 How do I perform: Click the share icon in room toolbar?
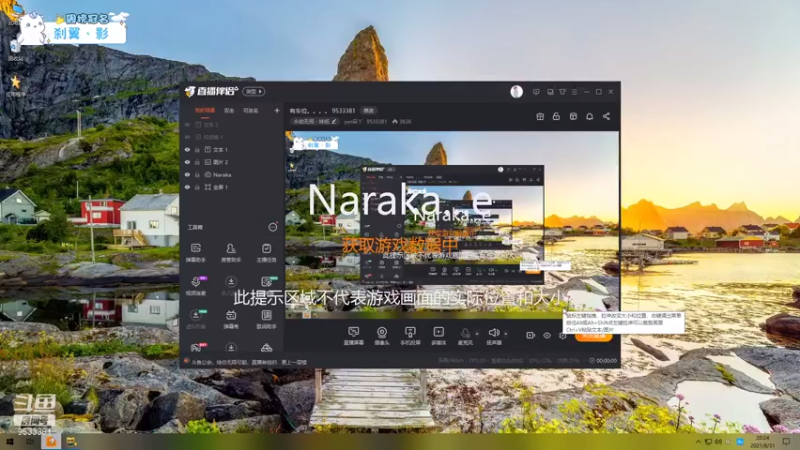point(606,116)
